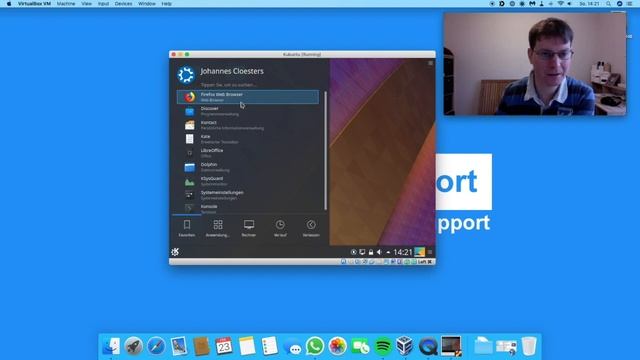Click the volume icon in Kubuntu tray
The image size is (640, 360).
pos(379,252)
